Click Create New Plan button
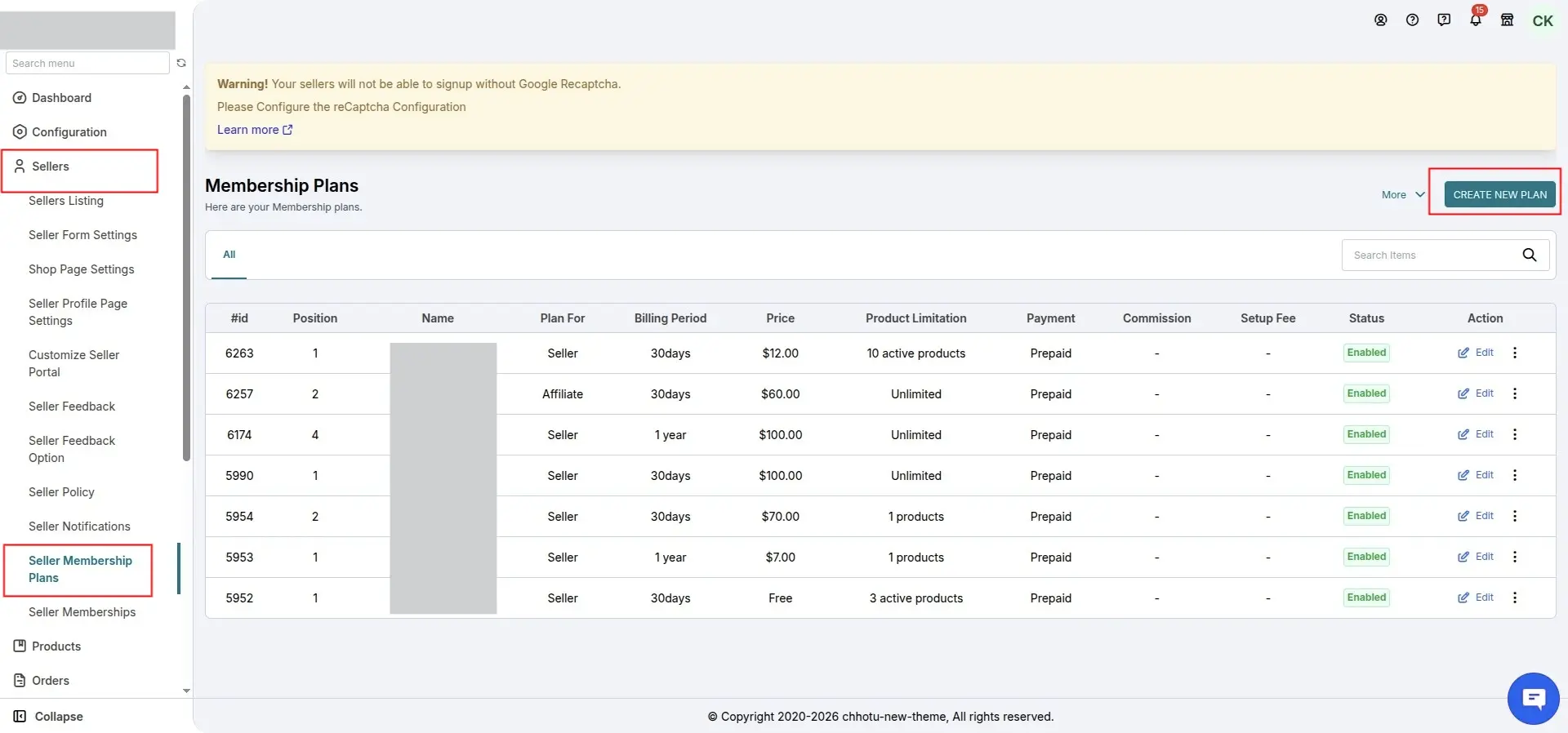 (1499, 194)
